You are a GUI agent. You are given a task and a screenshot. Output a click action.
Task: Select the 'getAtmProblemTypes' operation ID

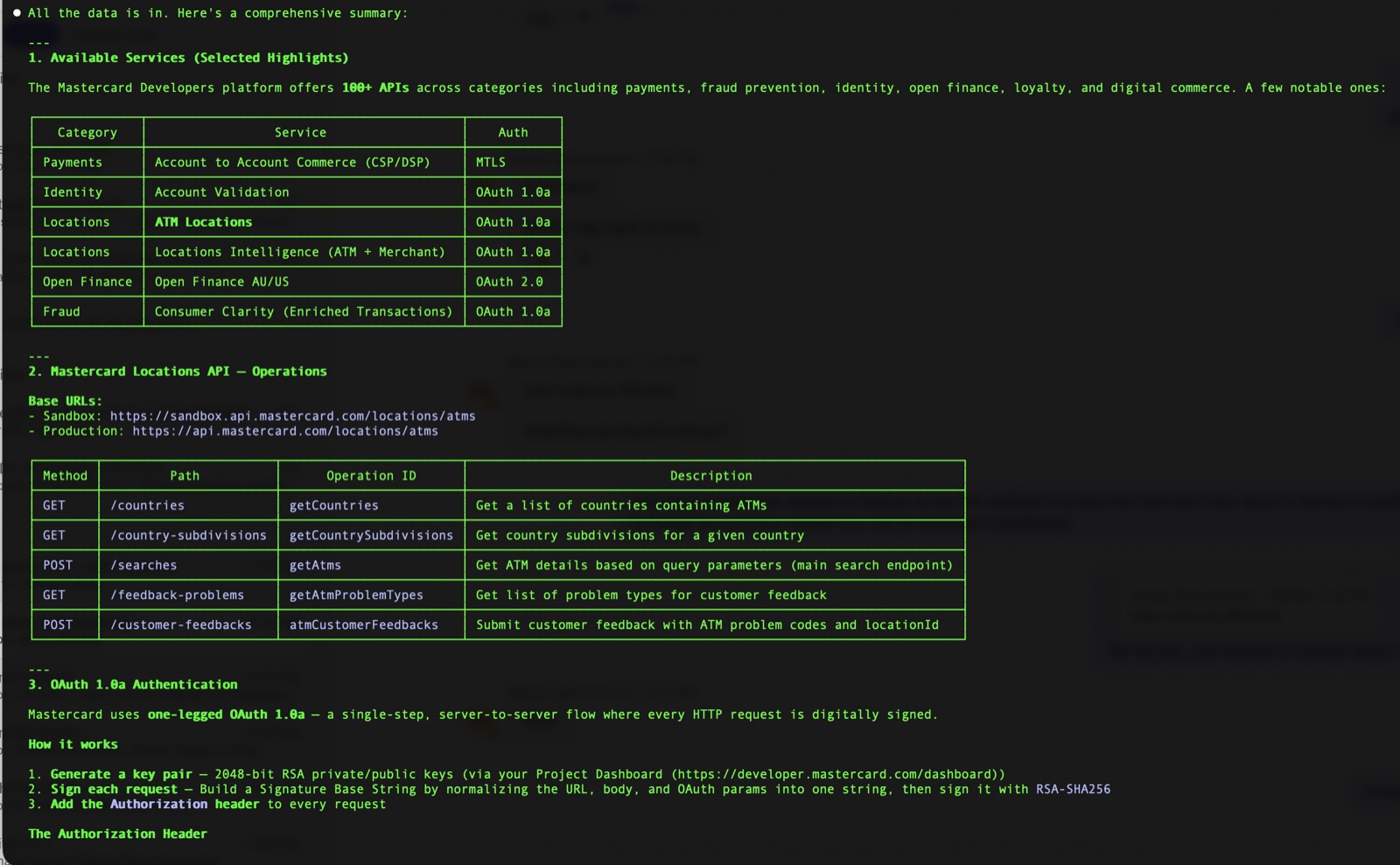click(356, 595)
